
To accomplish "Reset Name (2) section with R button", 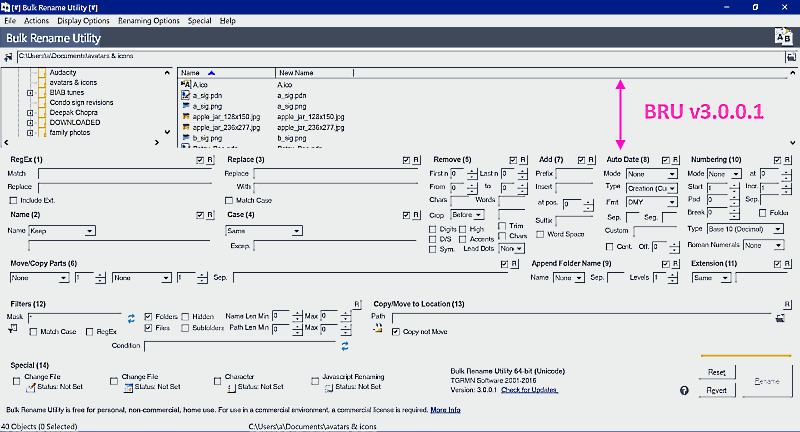I will click(210, 215).
